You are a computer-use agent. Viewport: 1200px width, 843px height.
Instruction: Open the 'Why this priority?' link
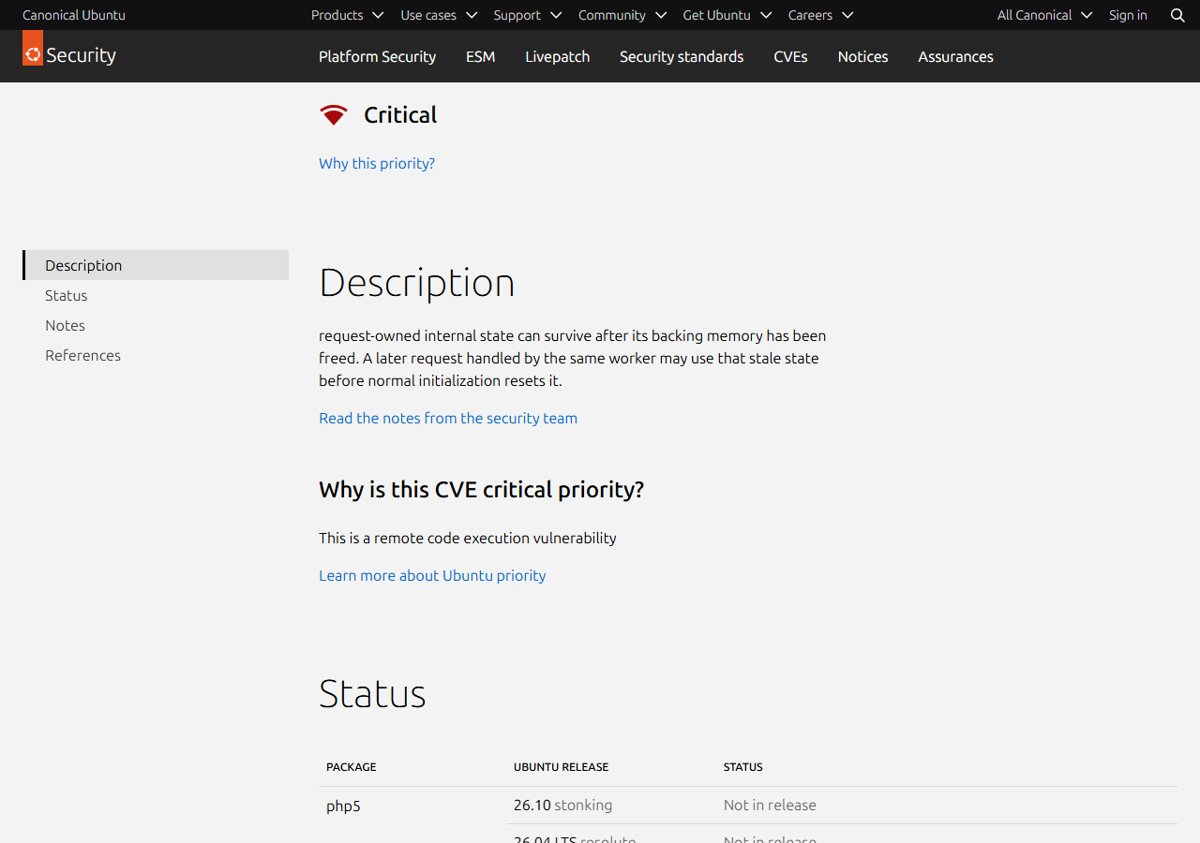377,163
